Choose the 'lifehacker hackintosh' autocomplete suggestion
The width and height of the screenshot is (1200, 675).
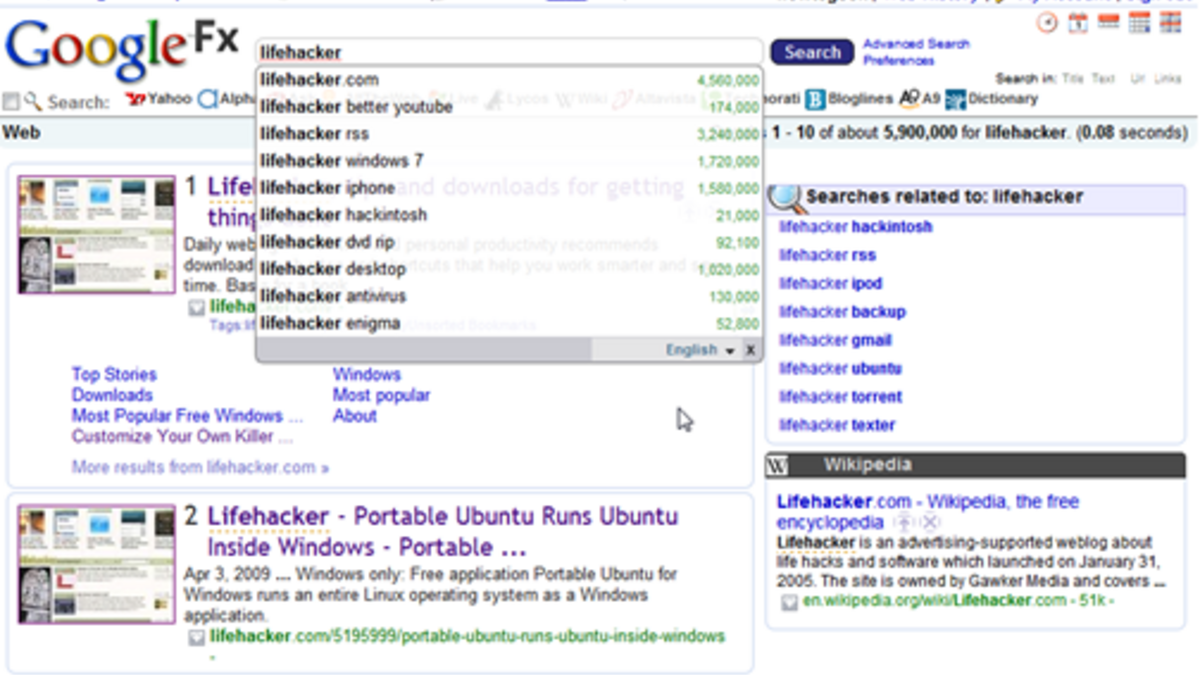(343, 215)
